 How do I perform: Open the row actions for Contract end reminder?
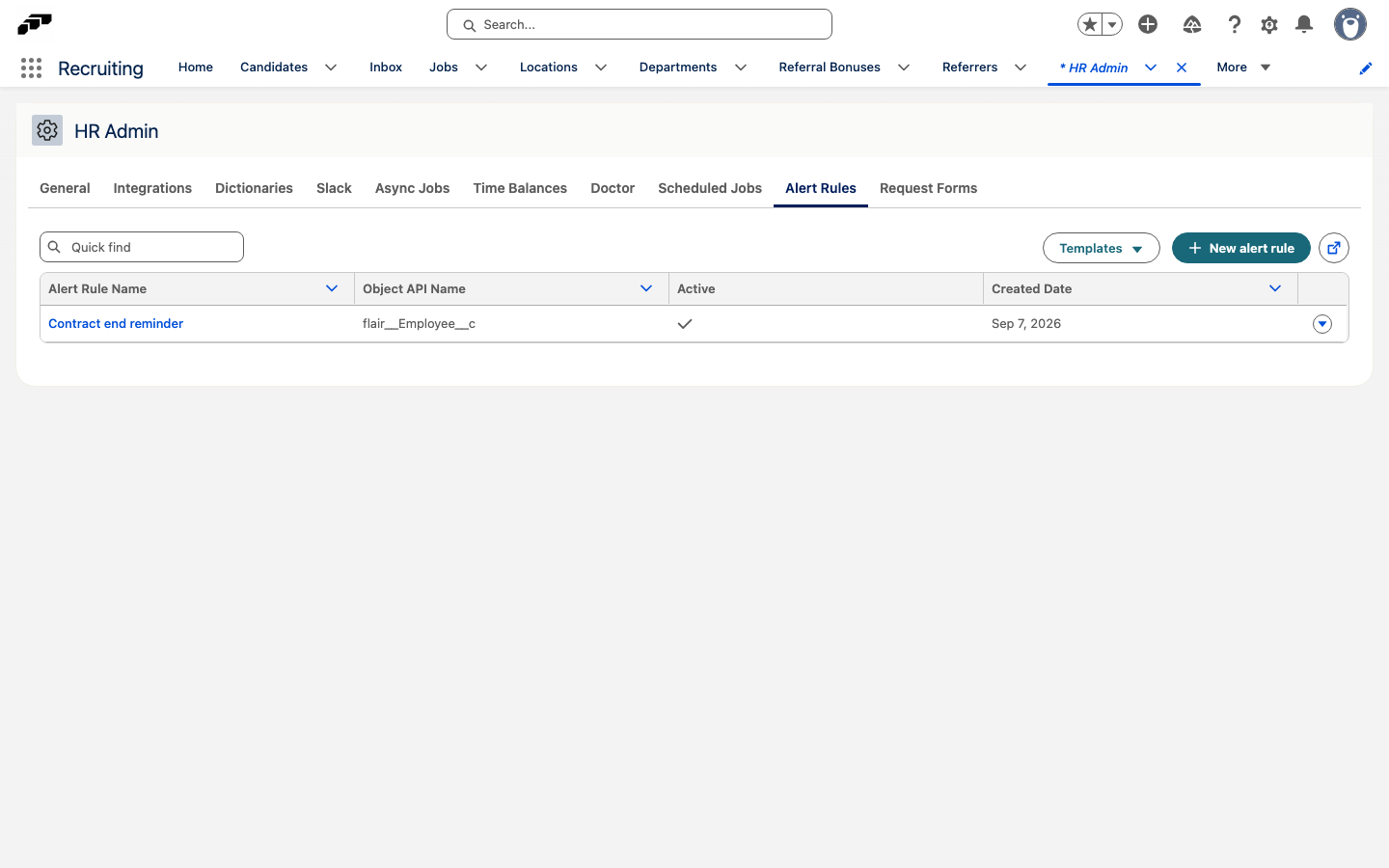pyautogui.click(x=1322, y=324)
